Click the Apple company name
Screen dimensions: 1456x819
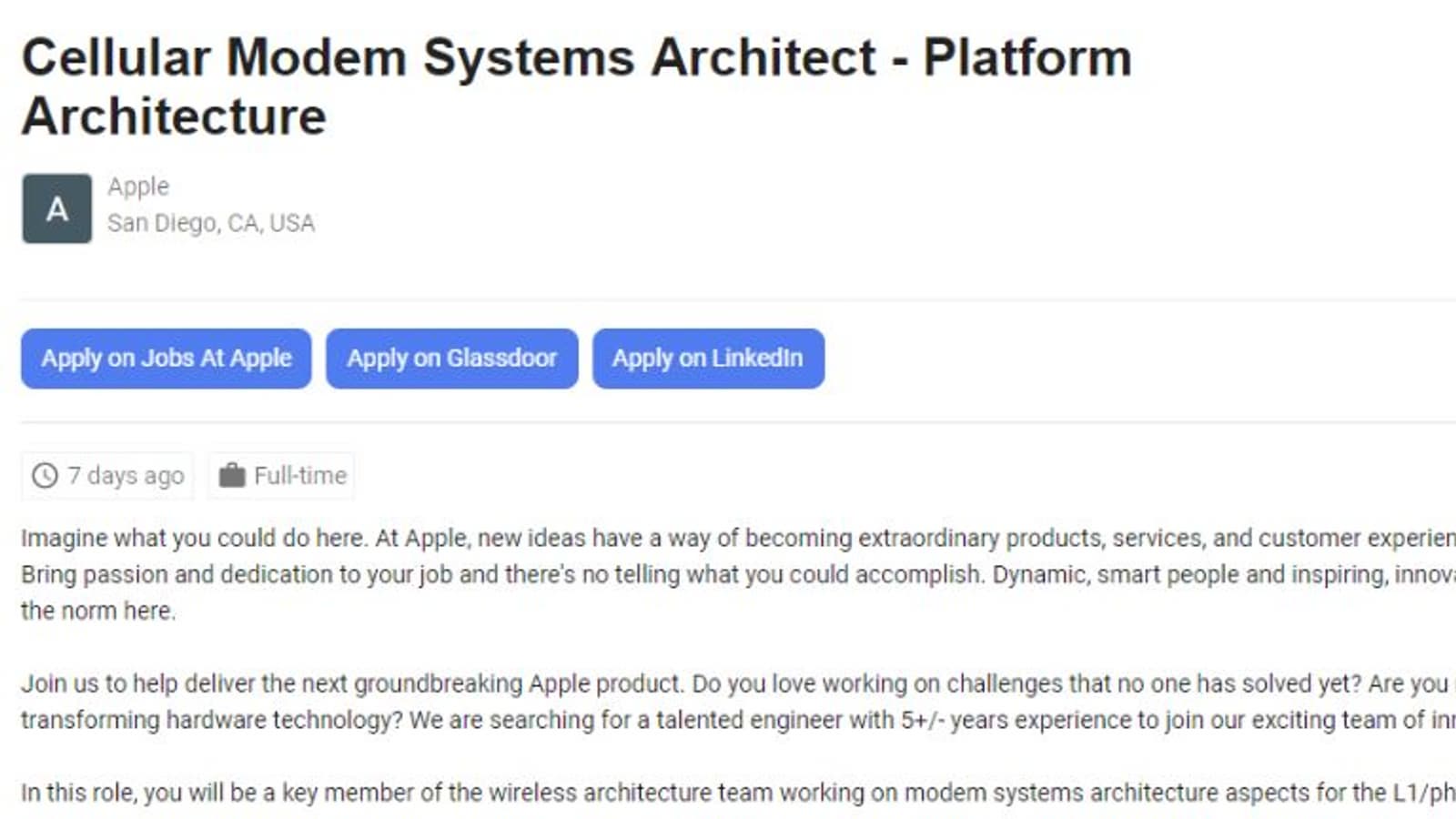[x=138, y=187]
